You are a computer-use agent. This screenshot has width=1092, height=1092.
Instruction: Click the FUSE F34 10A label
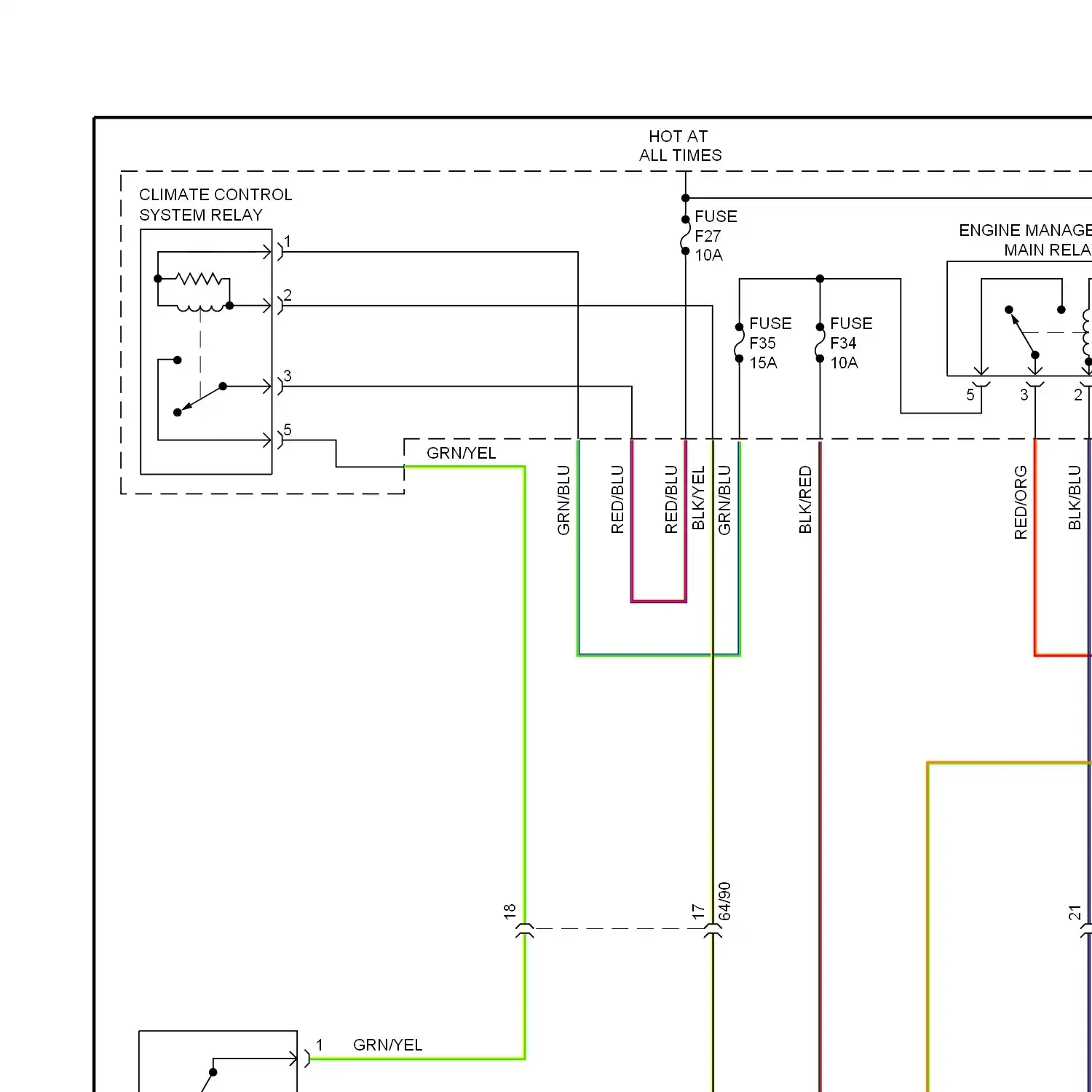(850, 343)
